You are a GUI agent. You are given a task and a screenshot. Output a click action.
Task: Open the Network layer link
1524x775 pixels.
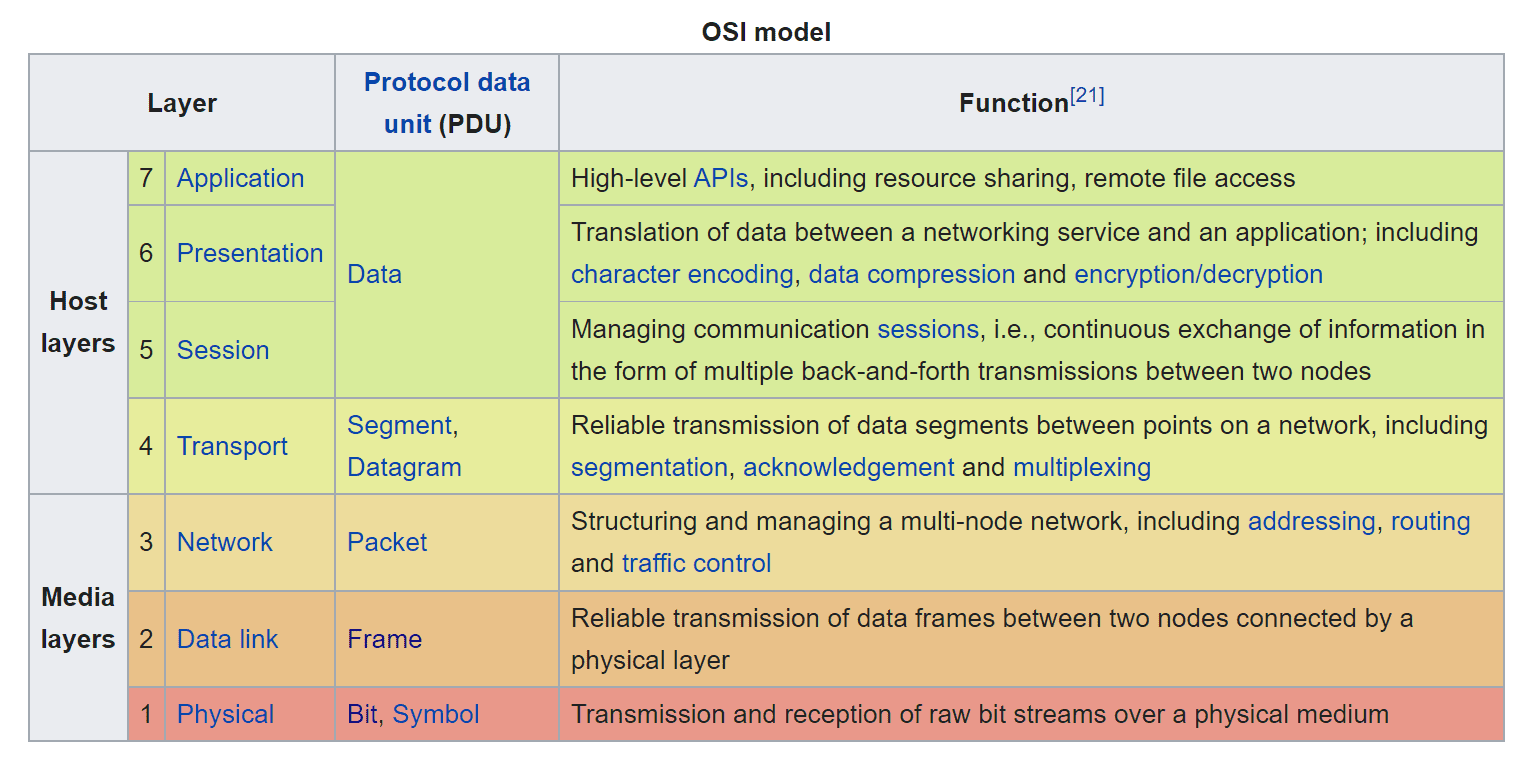(225, 542)
